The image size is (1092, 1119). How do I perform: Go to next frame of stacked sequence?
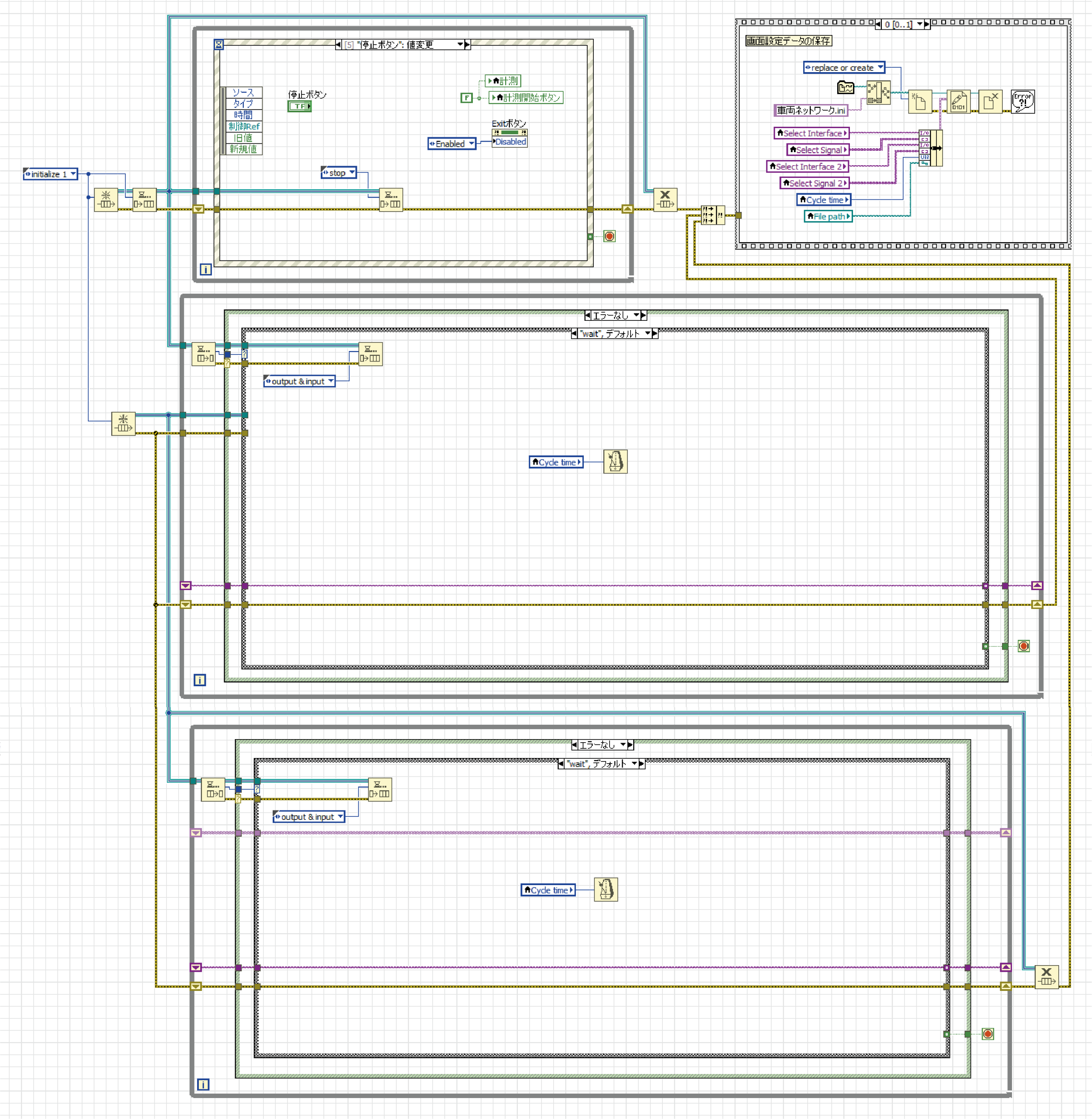coord(927,24)
